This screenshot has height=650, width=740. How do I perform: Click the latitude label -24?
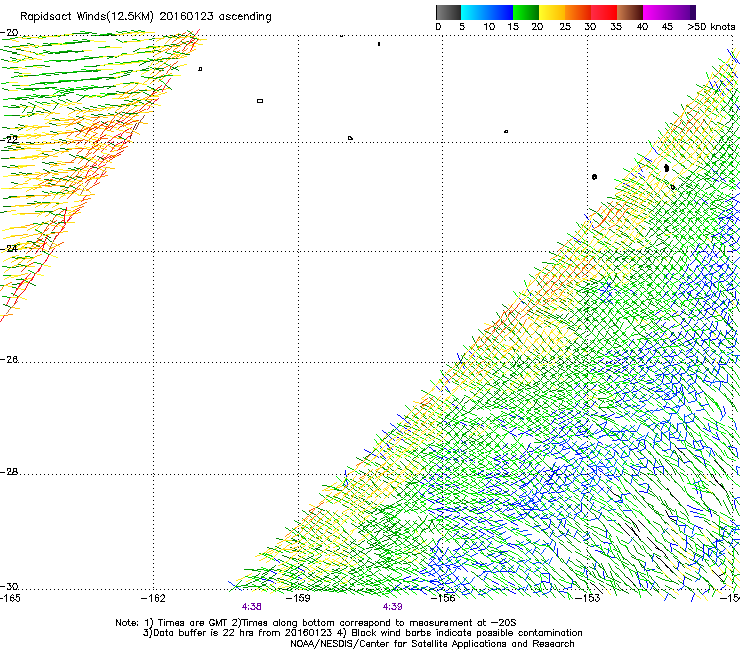(9, 248)
